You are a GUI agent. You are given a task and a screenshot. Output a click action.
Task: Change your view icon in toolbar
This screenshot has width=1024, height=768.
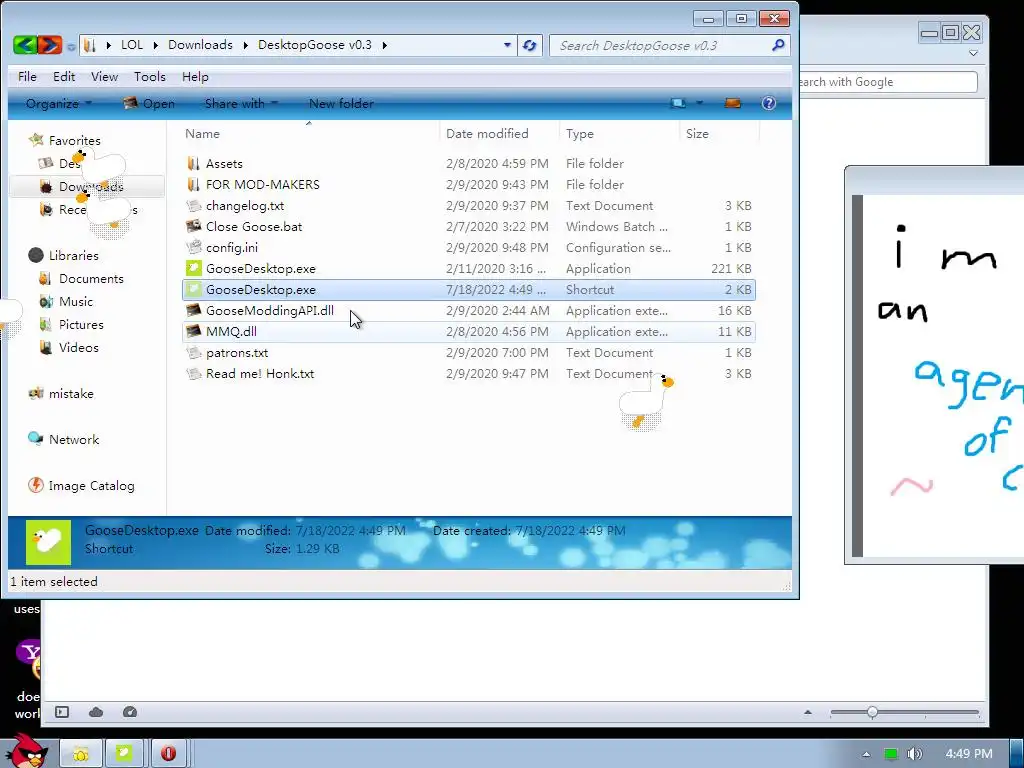pos(679,103)
